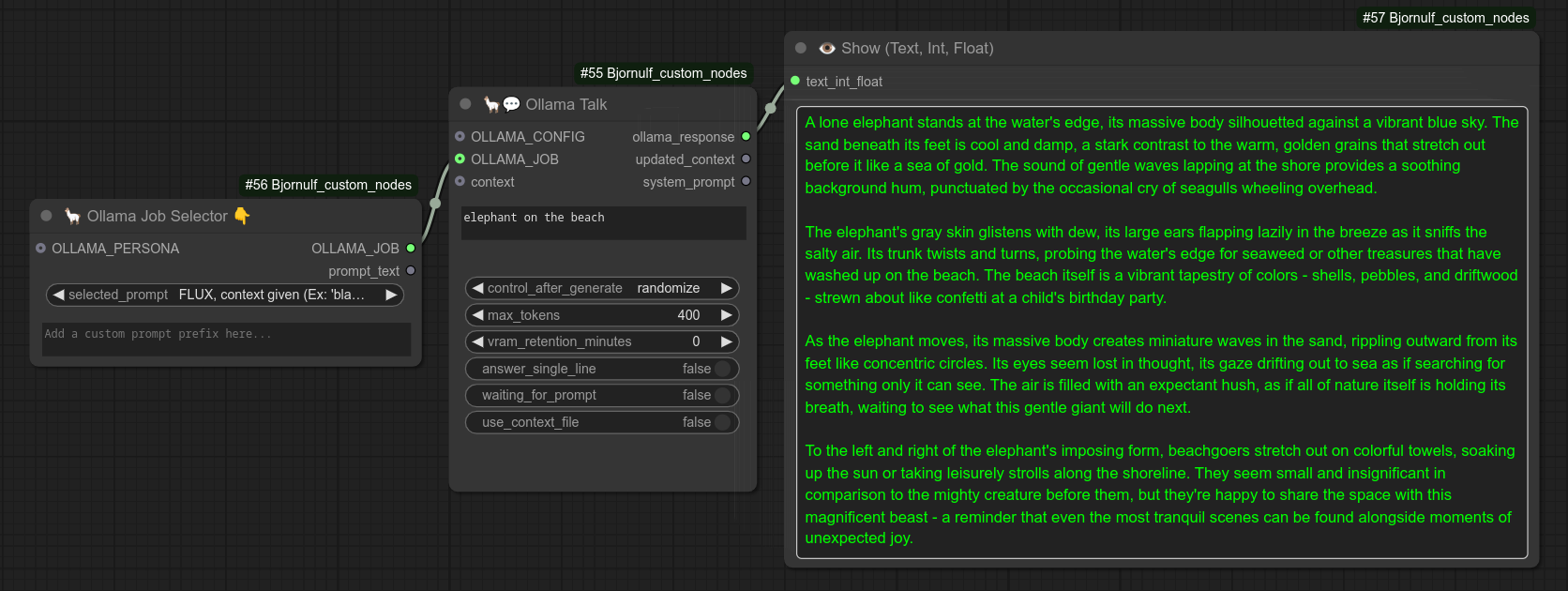Toggle the answer_single_line switch
The width and height of the screenshot is (1568, 591).
(722, 369)
